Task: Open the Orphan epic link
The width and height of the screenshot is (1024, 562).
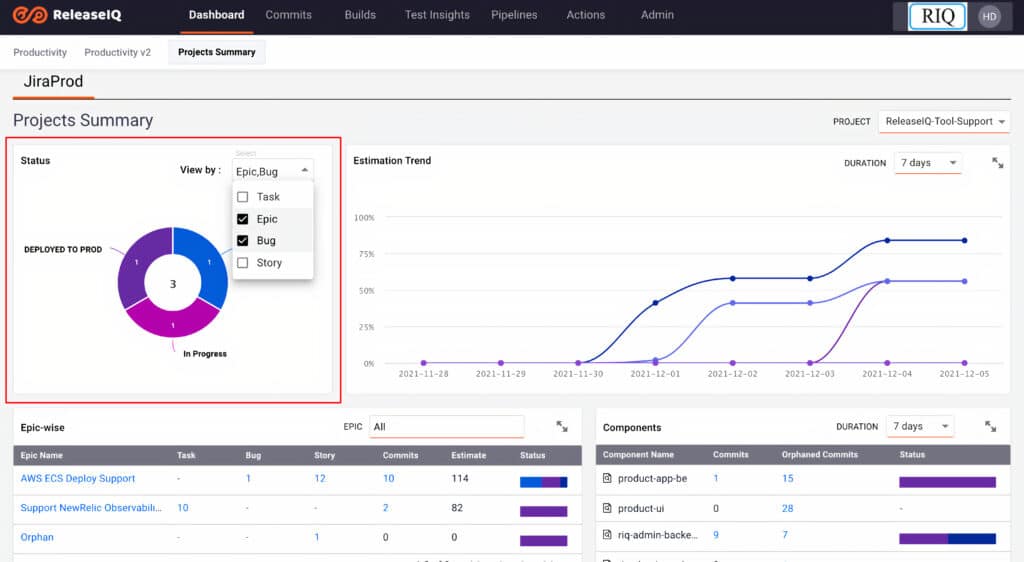Action: point(37,537)
